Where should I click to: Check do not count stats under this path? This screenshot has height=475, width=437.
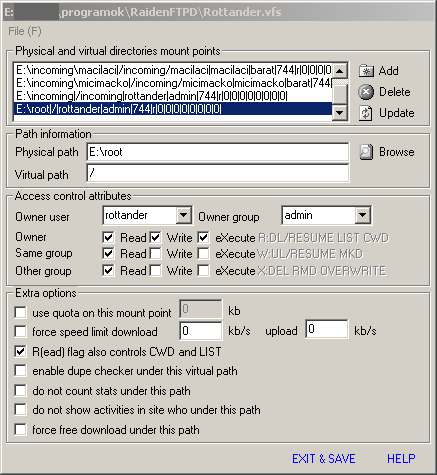[20, 390]
